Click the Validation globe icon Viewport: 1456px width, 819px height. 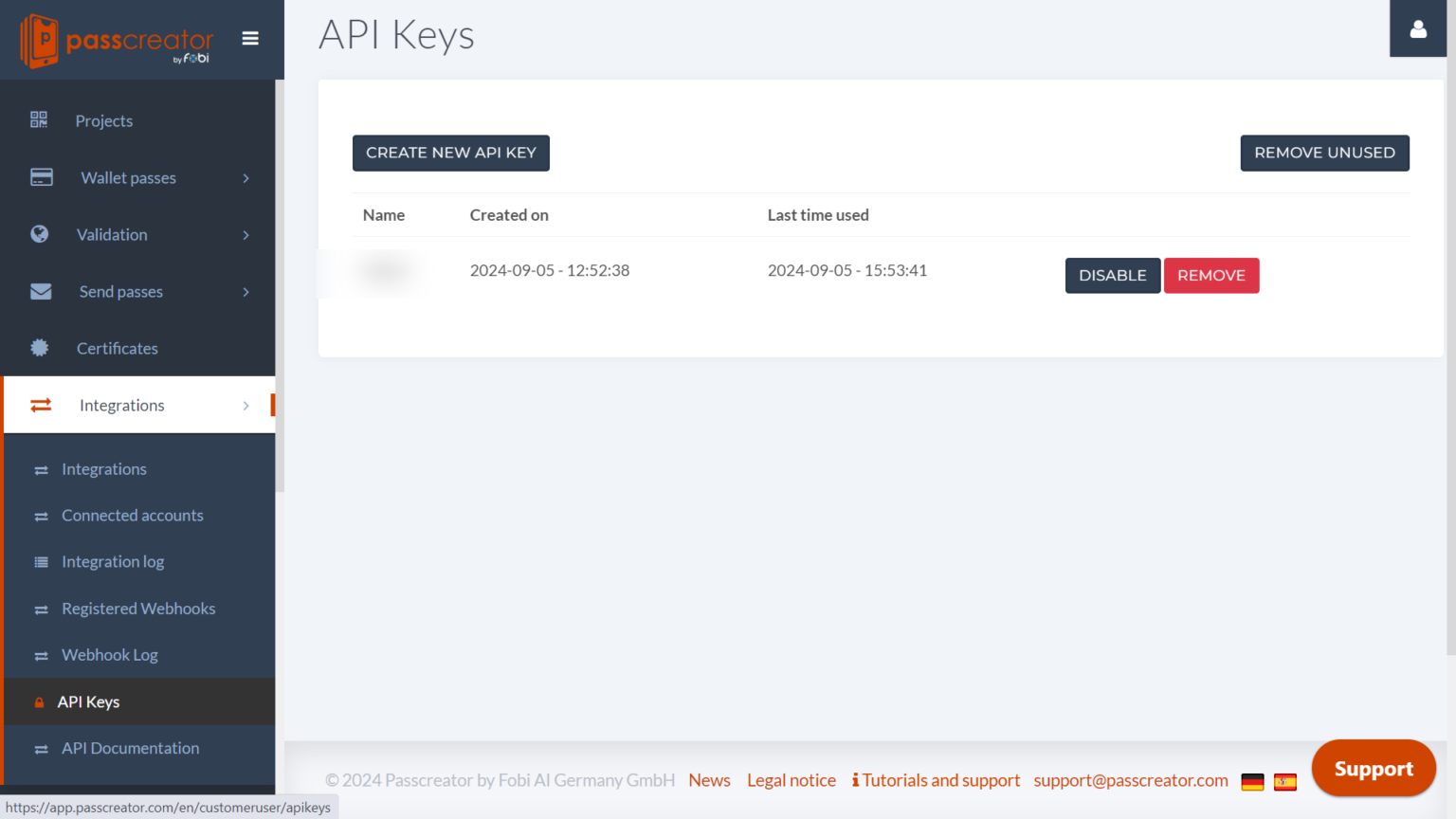coord(40,234)
